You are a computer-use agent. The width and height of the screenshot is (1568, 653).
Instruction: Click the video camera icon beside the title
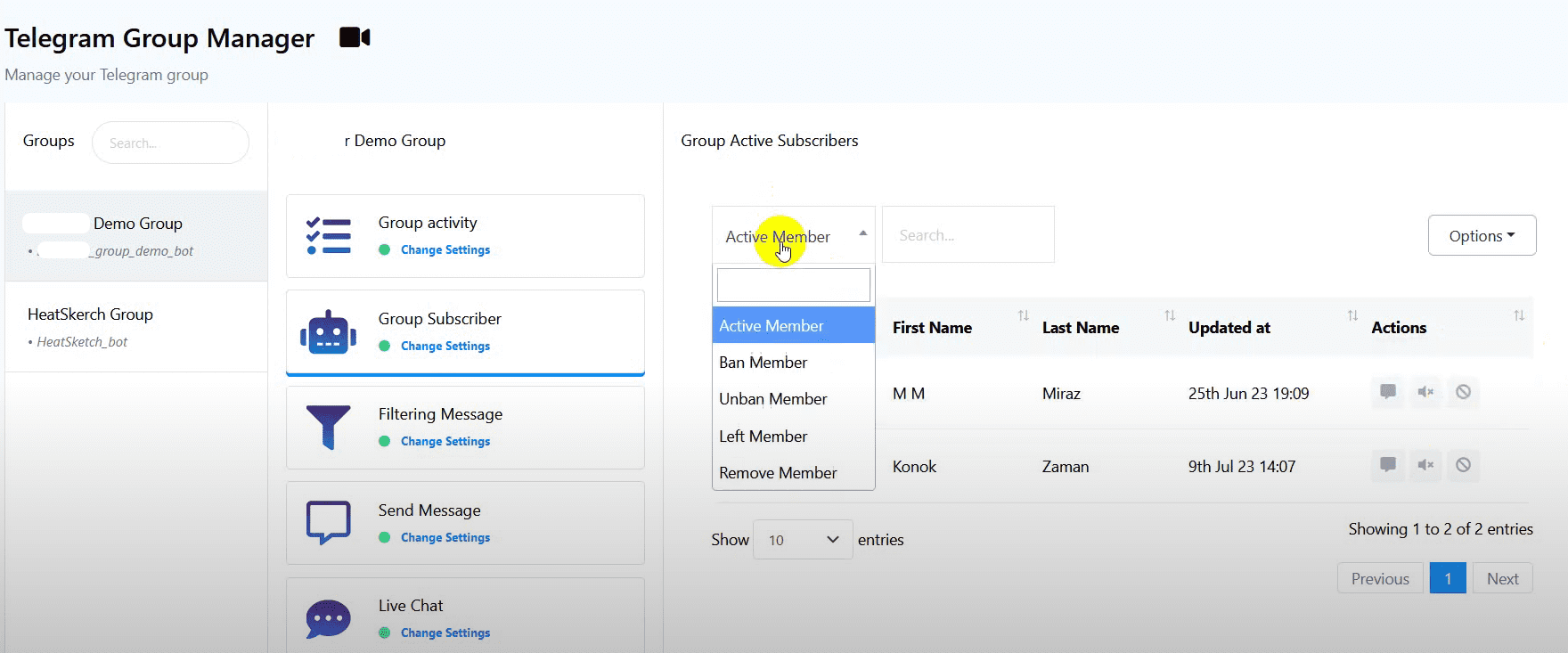click(354, 37)
